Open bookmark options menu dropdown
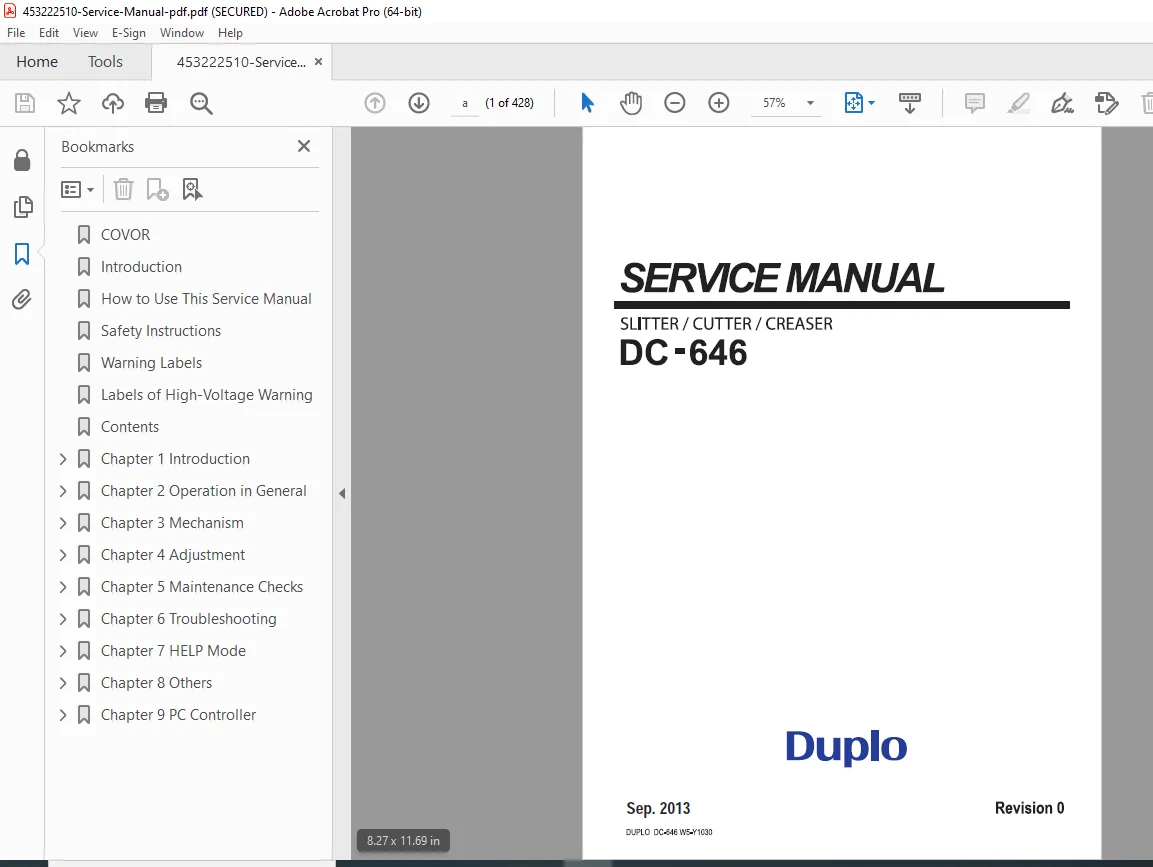 click(x=78, y=190)
